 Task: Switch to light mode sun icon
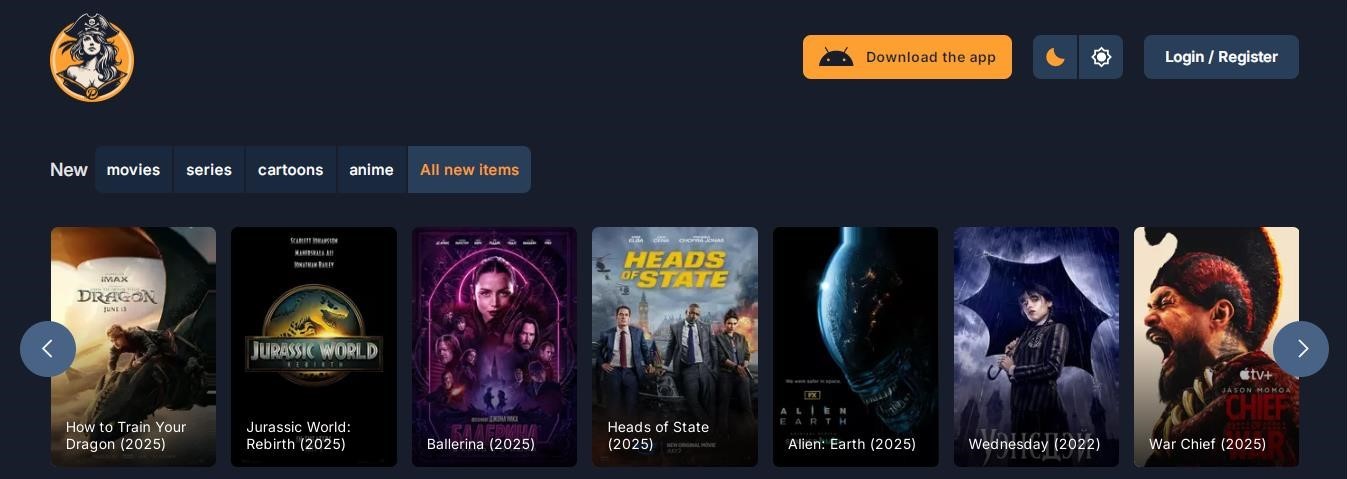1101,57
